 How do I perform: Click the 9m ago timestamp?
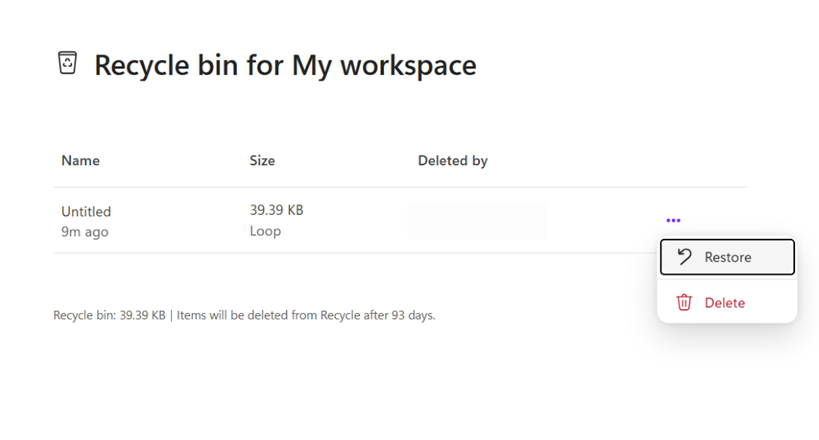coord(85,232)
